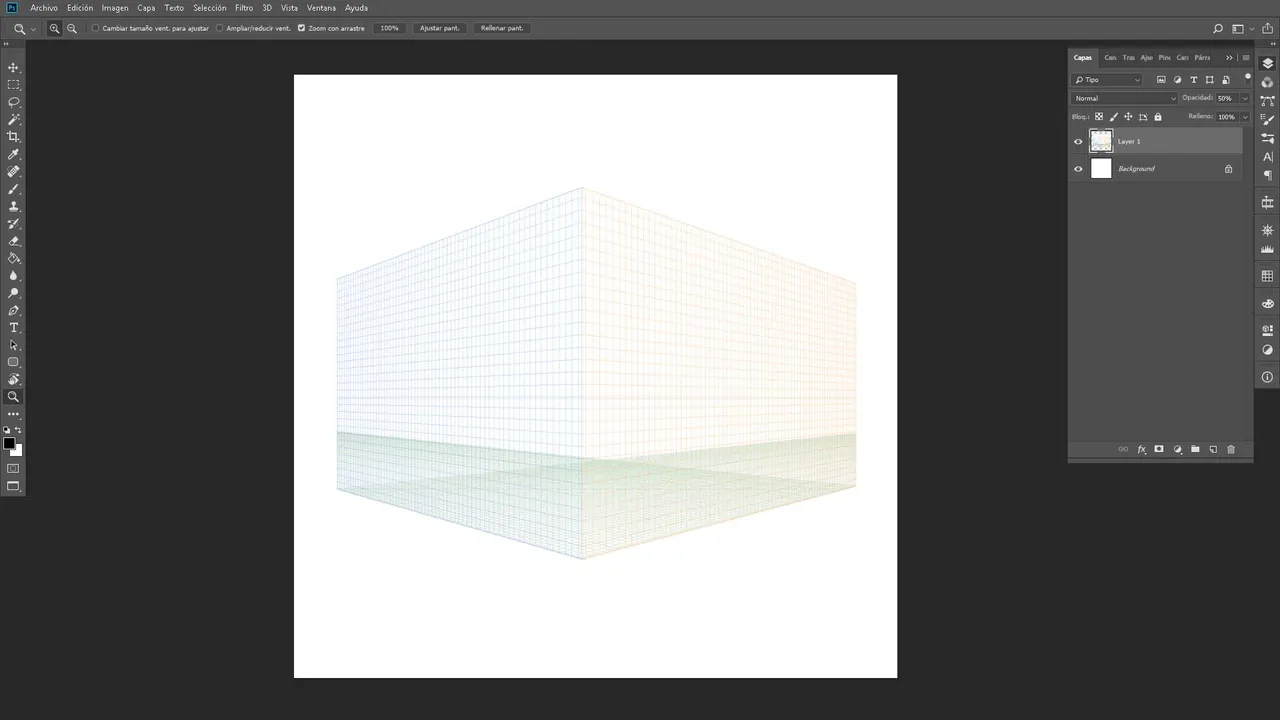Screen dimensions: 1280x720
Task: Click the zoom out magnifier button
Action: [72, 29]
